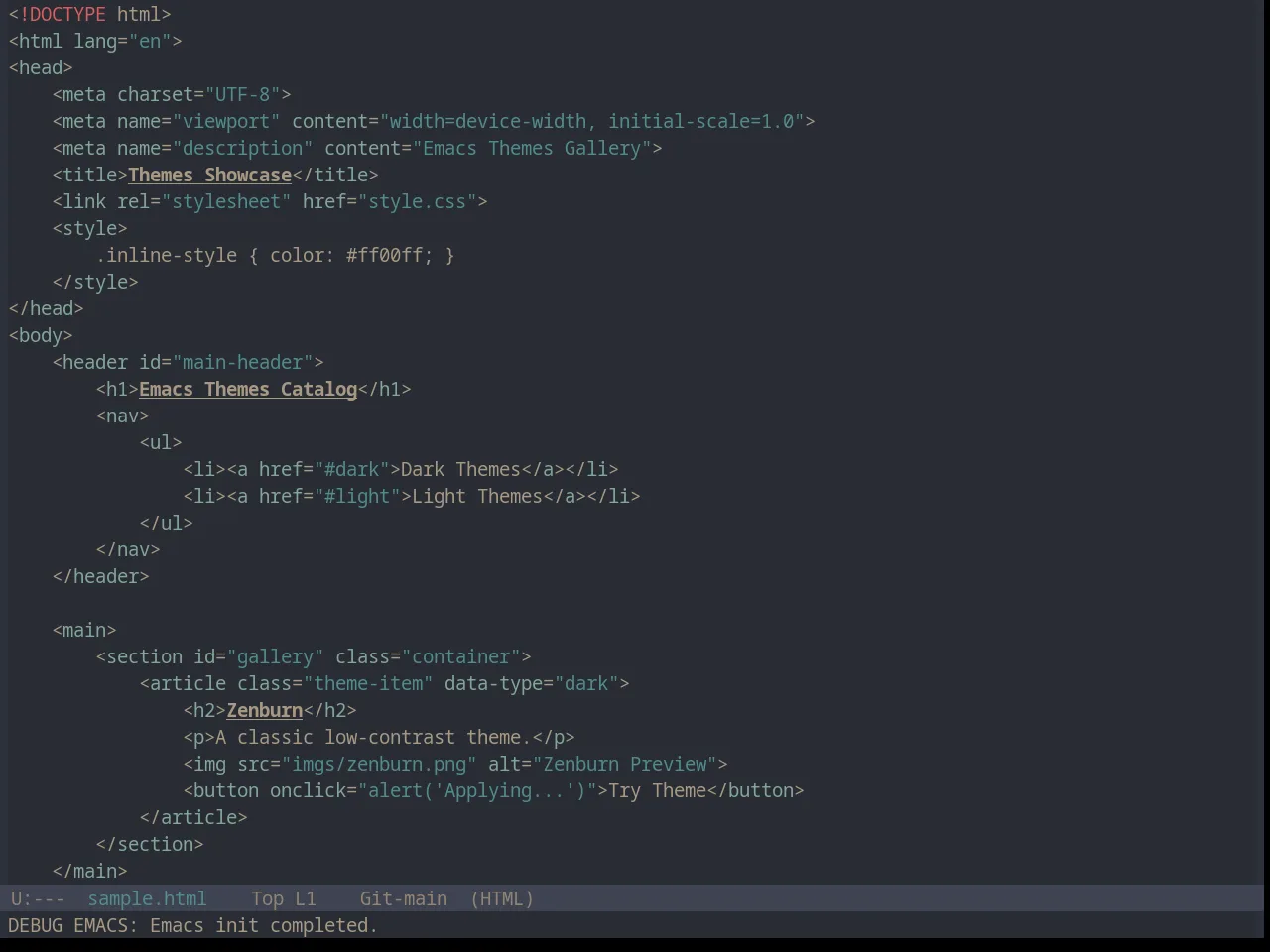Click the sample.html buffer name in mode line

point(147,898)
